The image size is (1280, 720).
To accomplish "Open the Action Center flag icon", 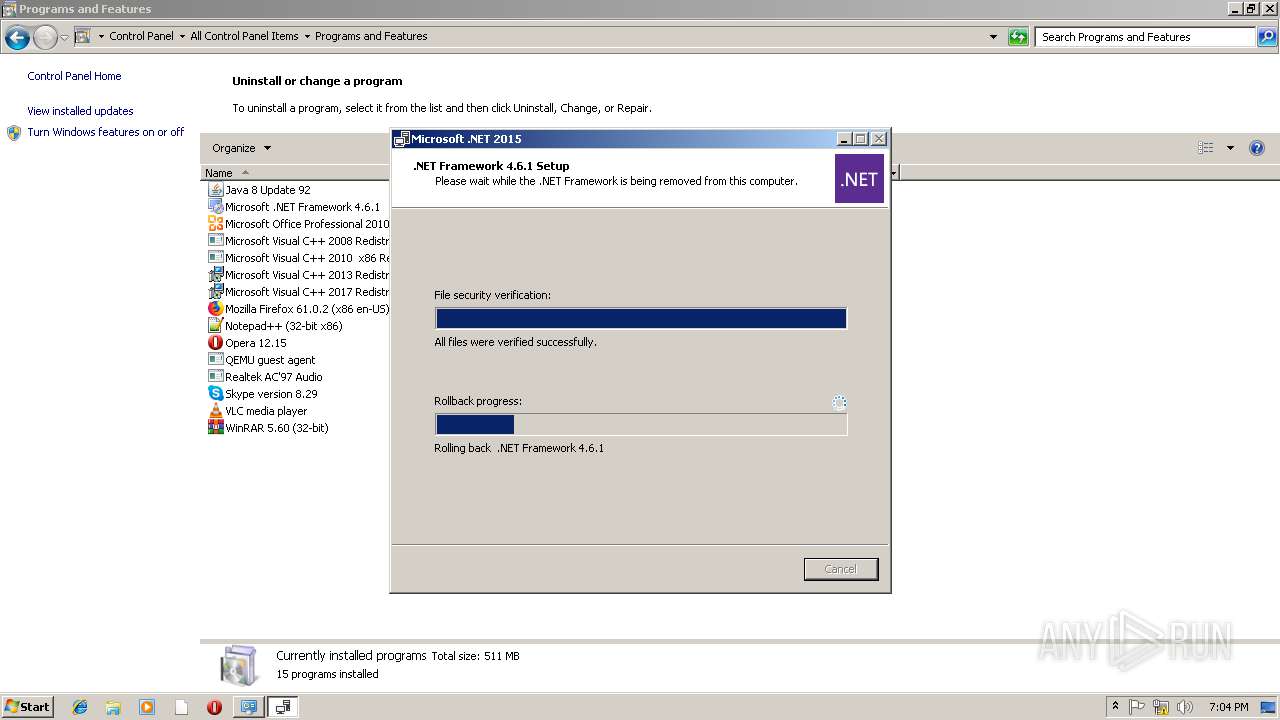I will click(x=1137, y=707).
